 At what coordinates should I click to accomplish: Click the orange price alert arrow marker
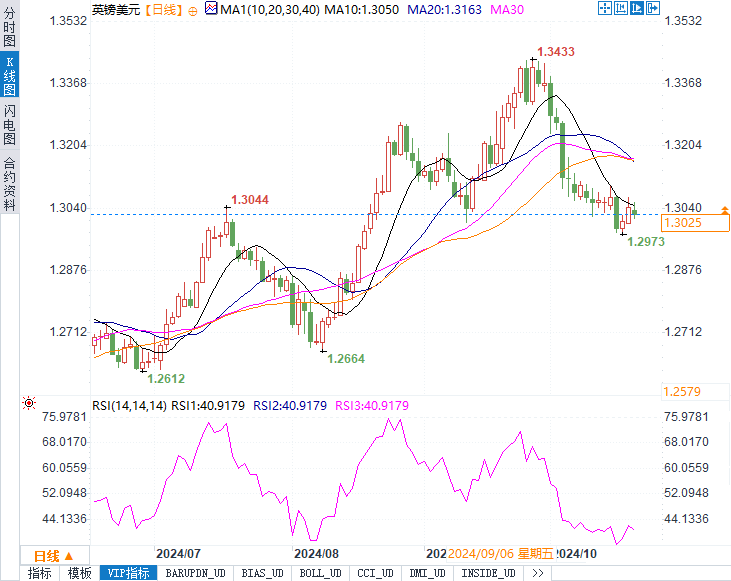coord(724,210)
